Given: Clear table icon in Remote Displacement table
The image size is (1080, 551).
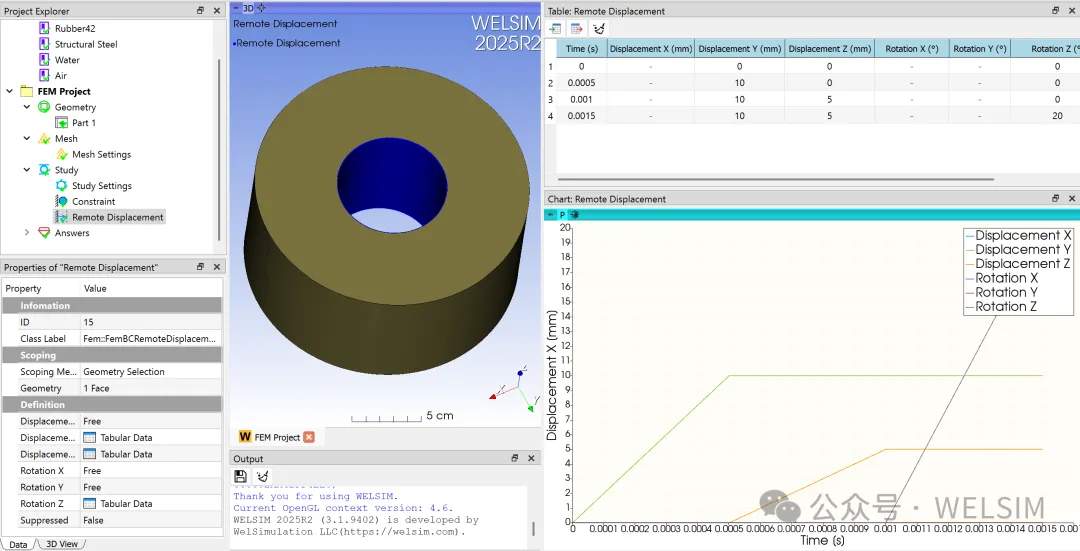Looking at the screenshot, I should point(599,29).
